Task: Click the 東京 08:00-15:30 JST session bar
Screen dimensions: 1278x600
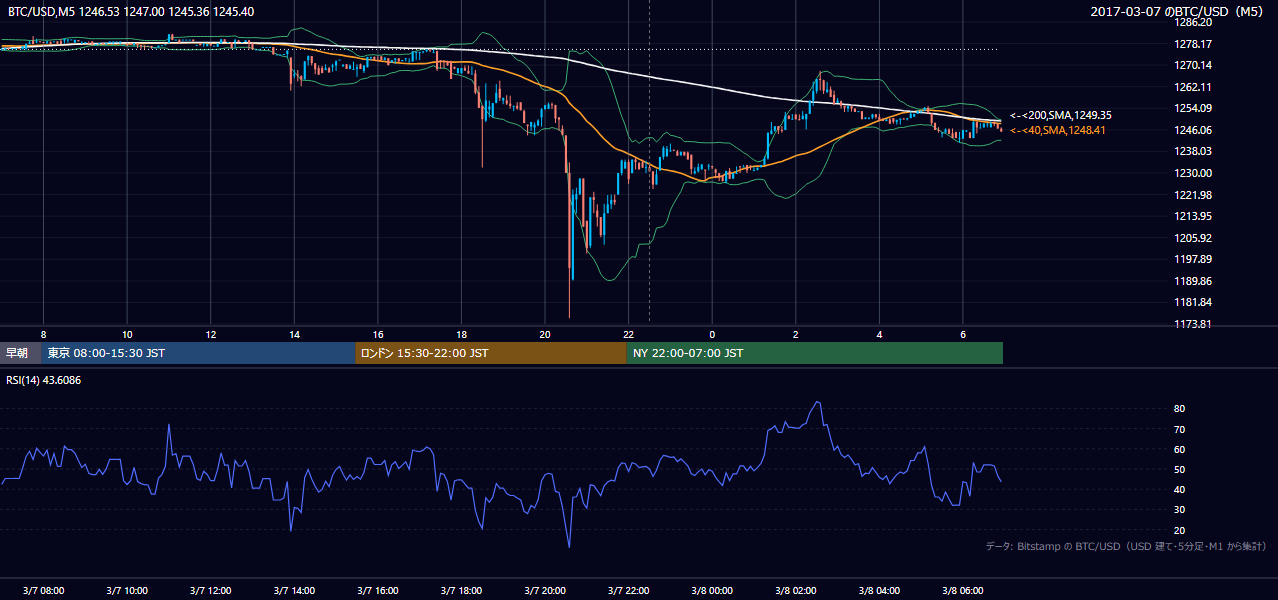Action: pos(199,353)
